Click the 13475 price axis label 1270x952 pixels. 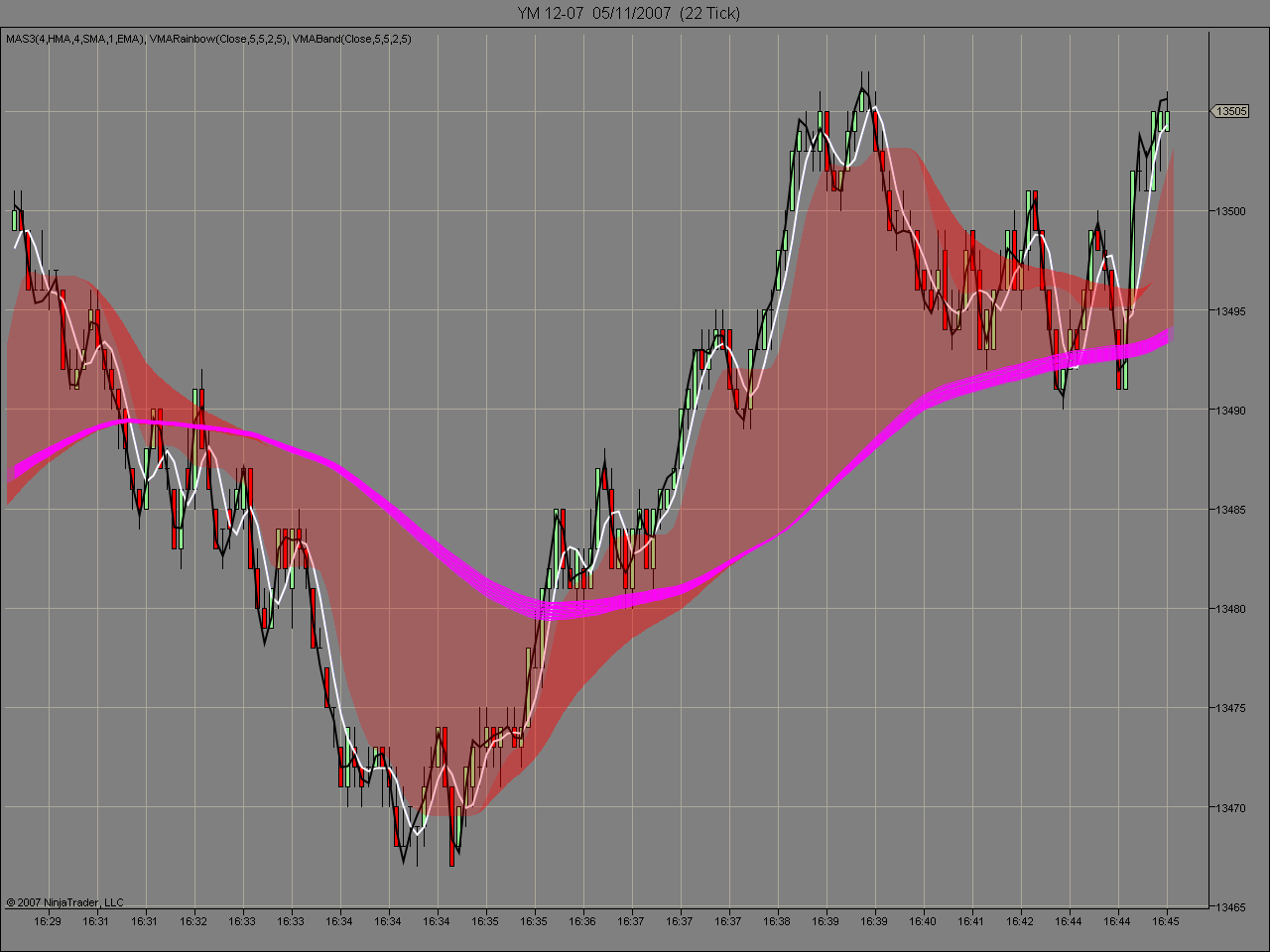tap(1232, 707)
